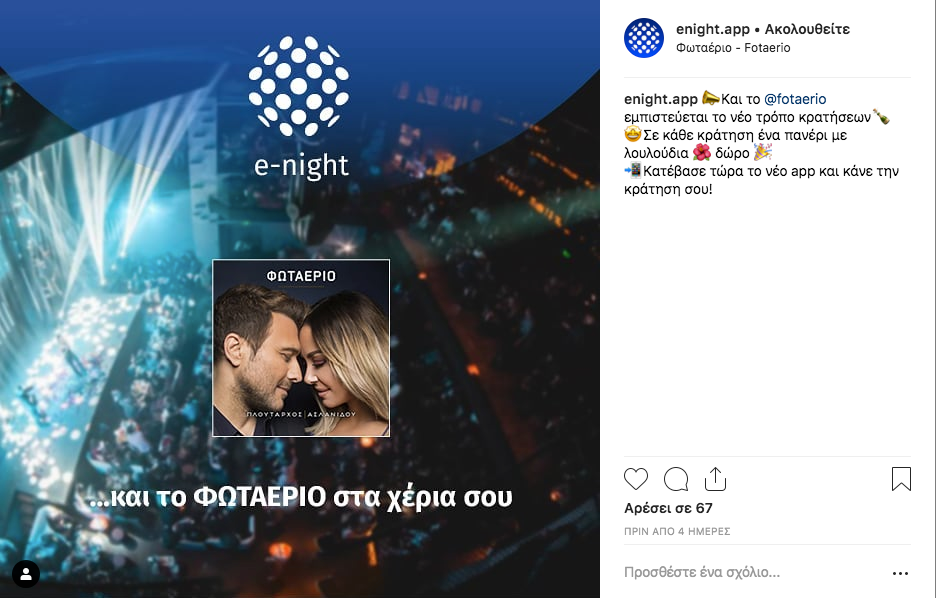
Task: Open the Φωταέριο - Fotaerio location link
Action: pos(733,48)
